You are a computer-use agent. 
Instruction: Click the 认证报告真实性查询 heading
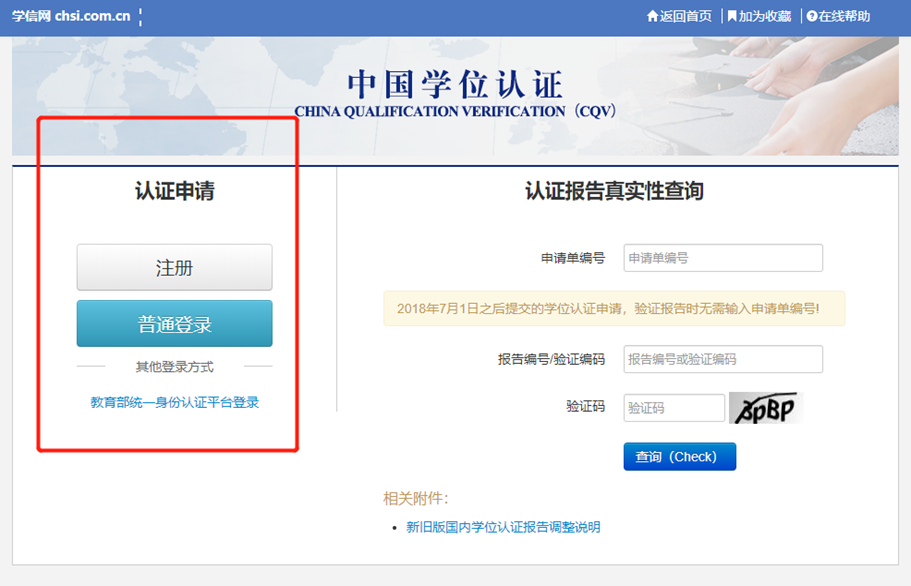click(614, 191)
